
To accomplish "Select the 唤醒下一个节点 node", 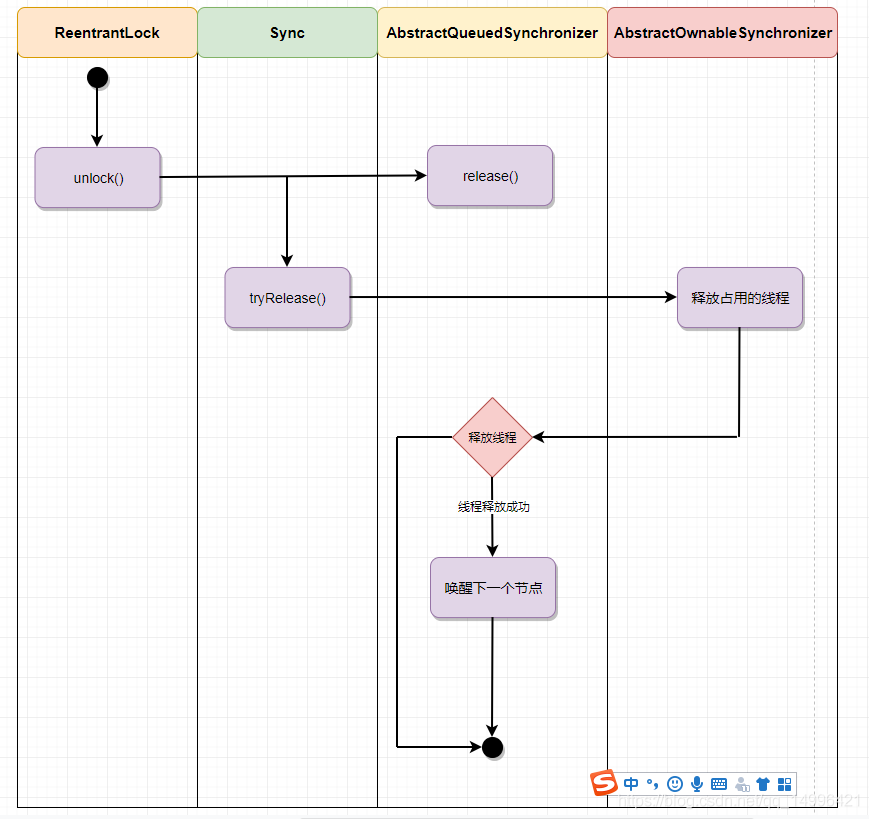I will pos(493,588).
